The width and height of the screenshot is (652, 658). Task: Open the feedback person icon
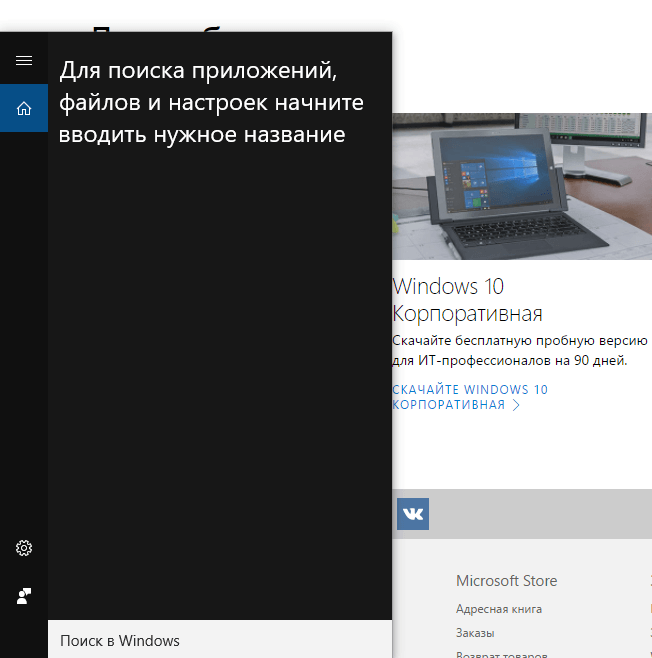(24, 596)
